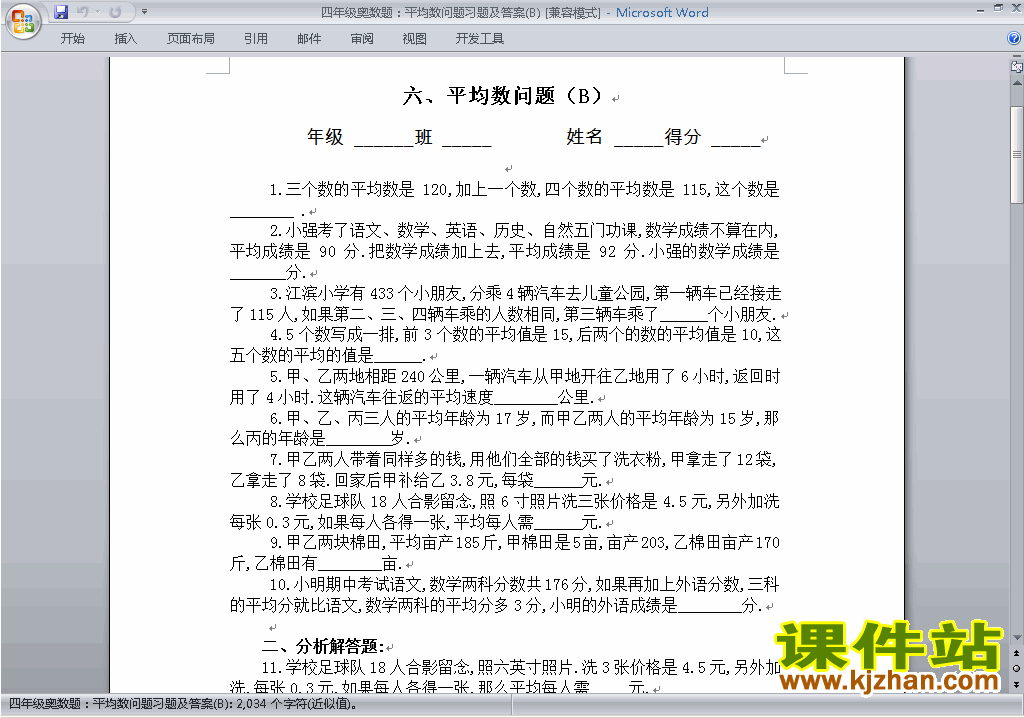The width and height of the screenshot is (1024, 718).
Task: Click question 10 text 小明期中考试语文
Action: click(505, 595)
